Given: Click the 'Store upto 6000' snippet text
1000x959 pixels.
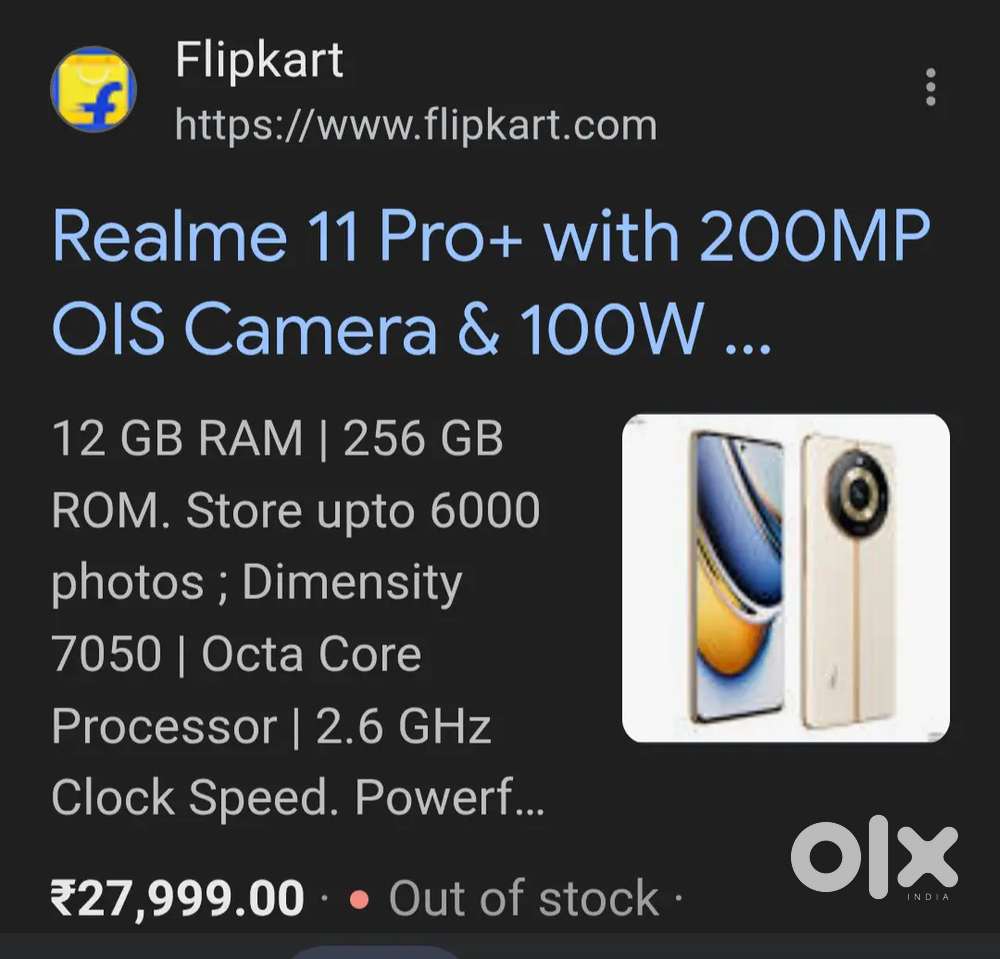Looking at the screenshot, I should [x=363, y=511].
